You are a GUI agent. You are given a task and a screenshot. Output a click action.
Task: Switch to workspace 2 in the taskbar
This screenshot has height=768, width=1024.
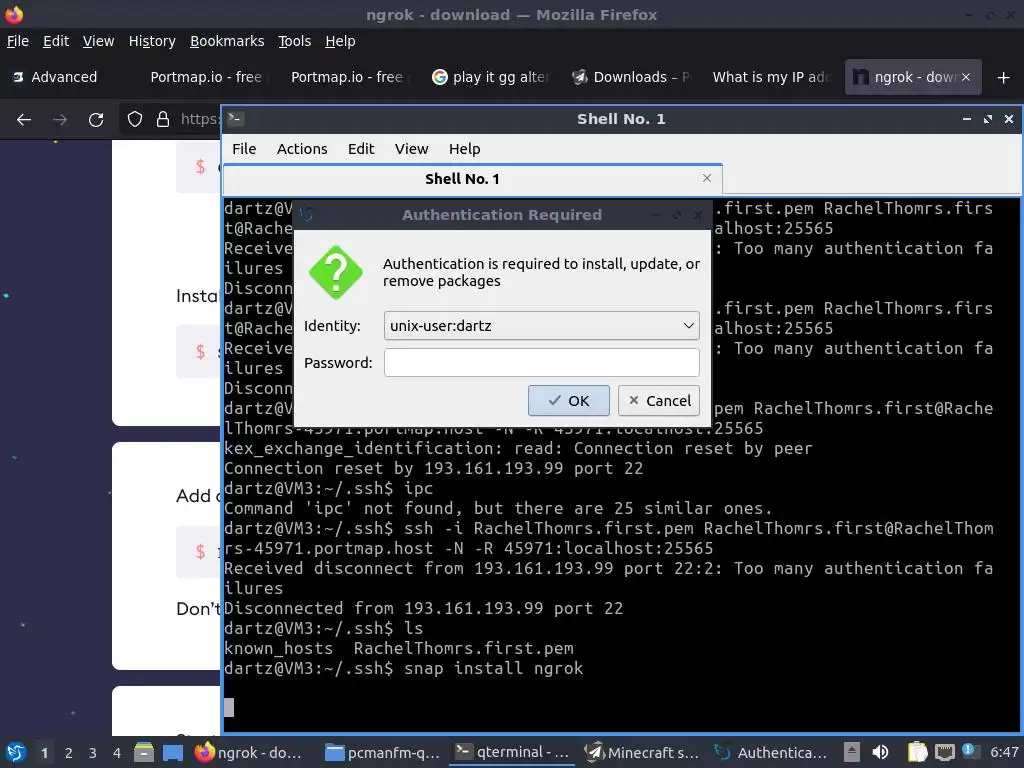click(69, 753)
